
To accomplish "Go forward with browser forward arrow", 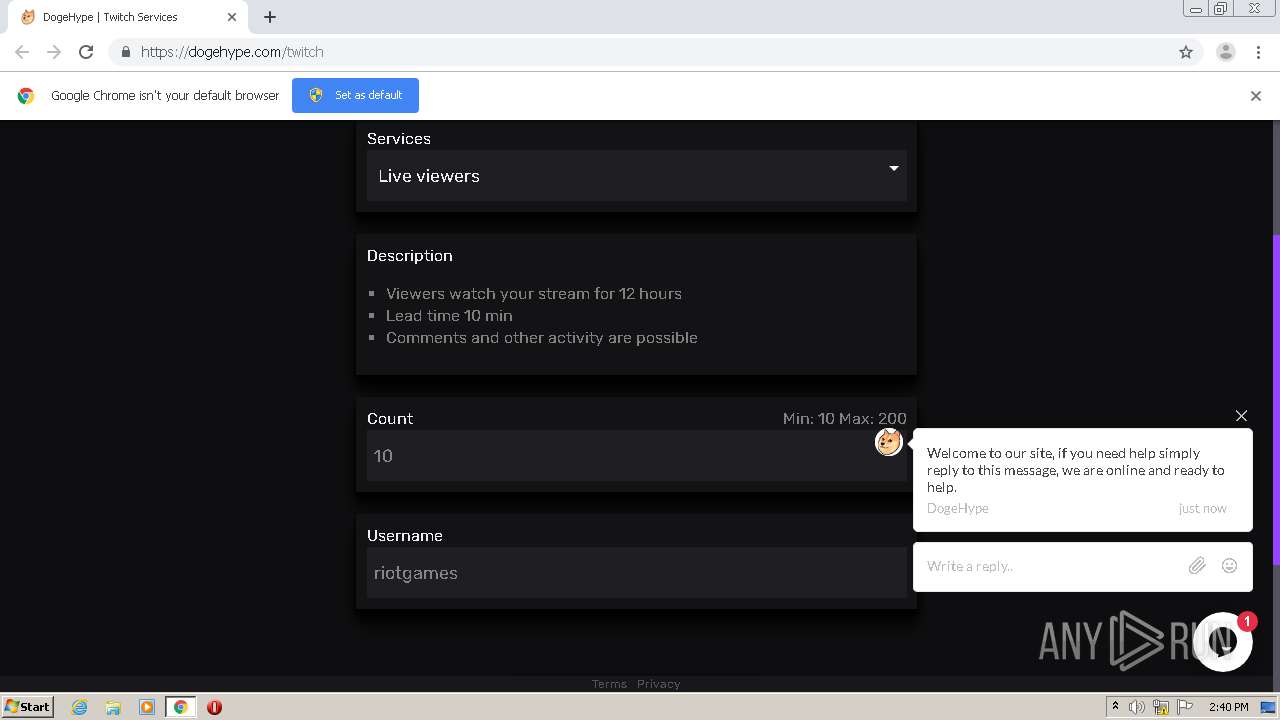I will coord(54,52).
